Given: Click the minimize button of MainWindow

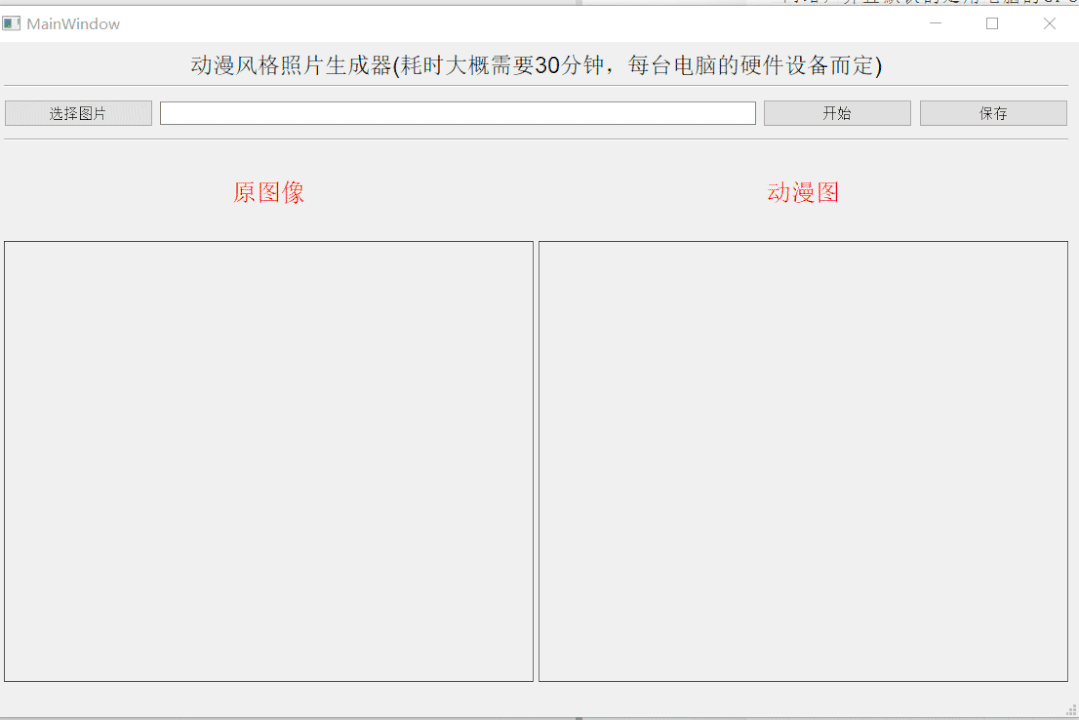Looking at the screenshot, I should [x=935, y=22].
